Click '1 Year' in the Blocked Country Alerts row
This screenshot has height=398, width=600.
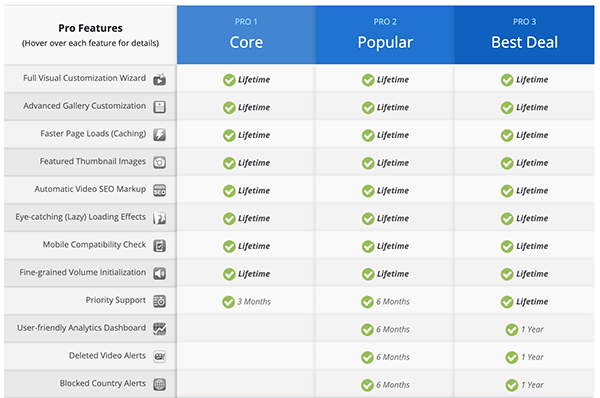point(532,385)
